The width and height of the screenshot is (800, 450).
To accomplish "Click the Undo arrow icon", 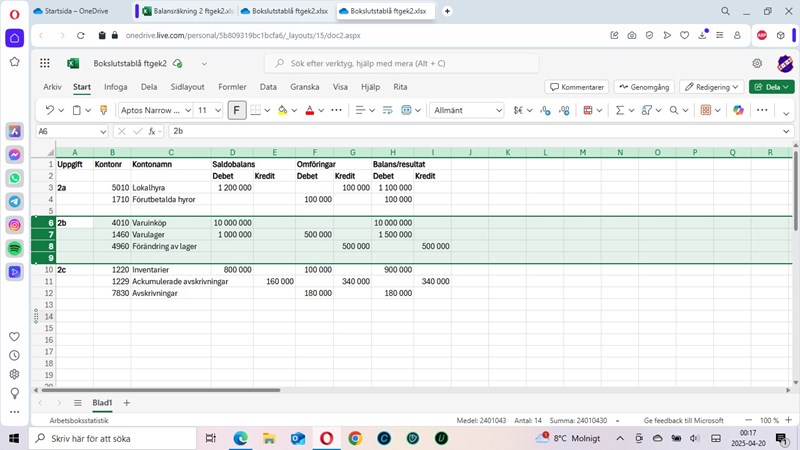I will (x=49, y=110).
